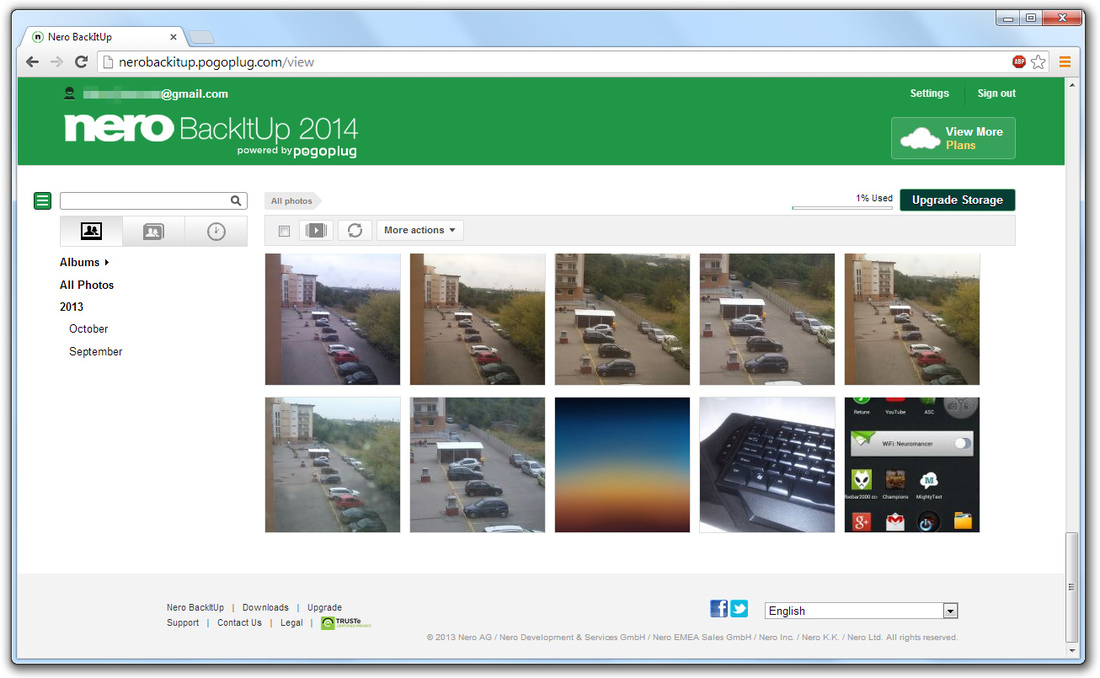
Task: Expand the Albums section
Action: 84,262
